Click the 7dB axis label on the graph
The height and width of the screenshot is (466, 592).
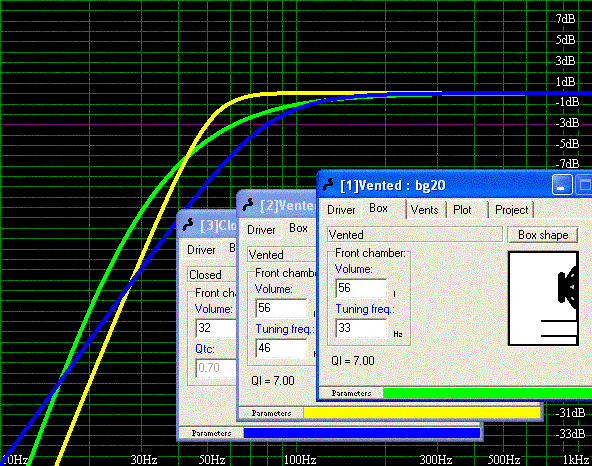(565, 19)
